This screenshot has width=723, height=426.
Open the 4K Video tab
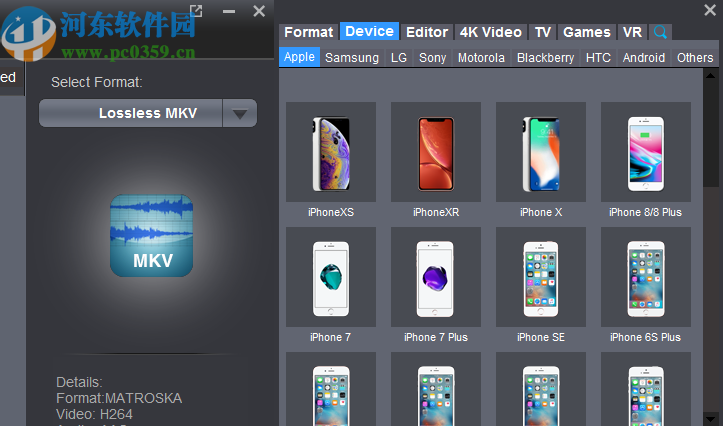[491, 32]
